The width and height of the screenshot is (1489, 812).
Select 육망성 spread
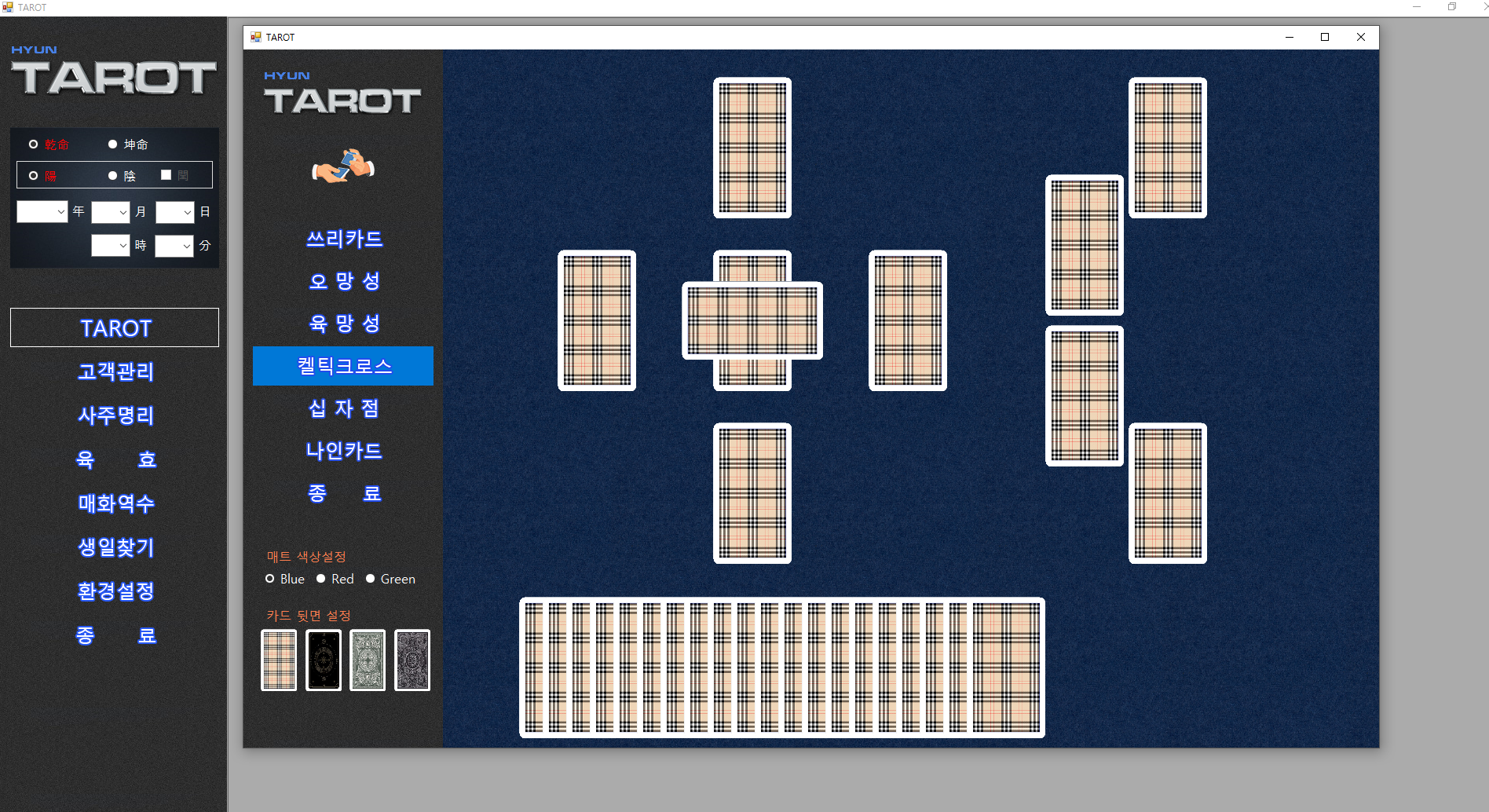(x=343, y=324)
